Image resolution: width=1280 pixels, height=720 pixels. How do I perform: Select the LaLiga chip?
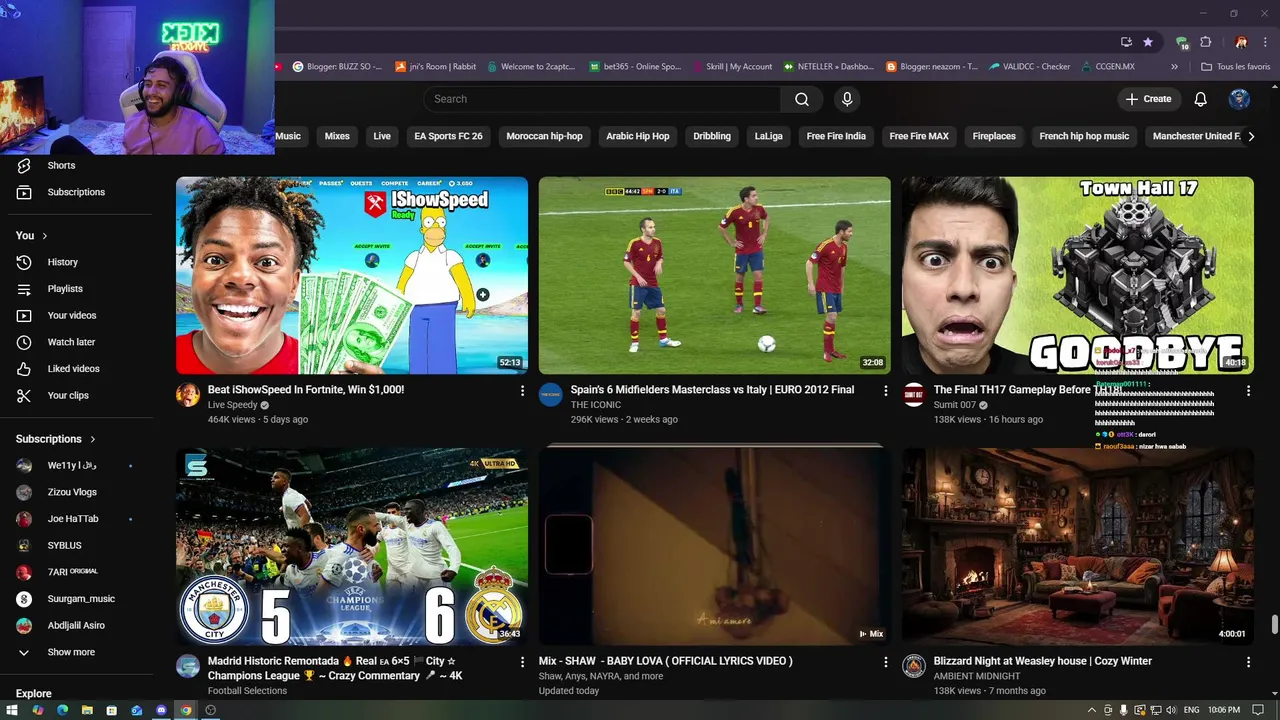point(768,136)
